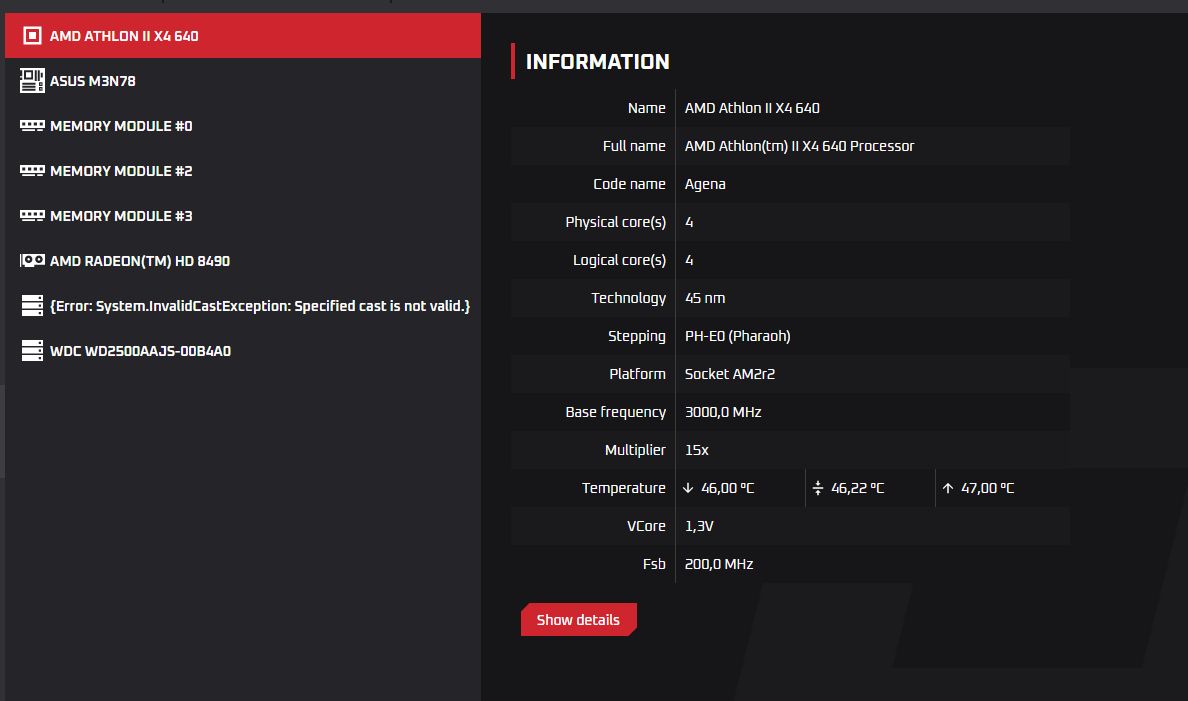Open the WDC WD2500AAJS-00B4A0 drive entry
This screenshot has width=1188, height=701.
tap(242, 351)
